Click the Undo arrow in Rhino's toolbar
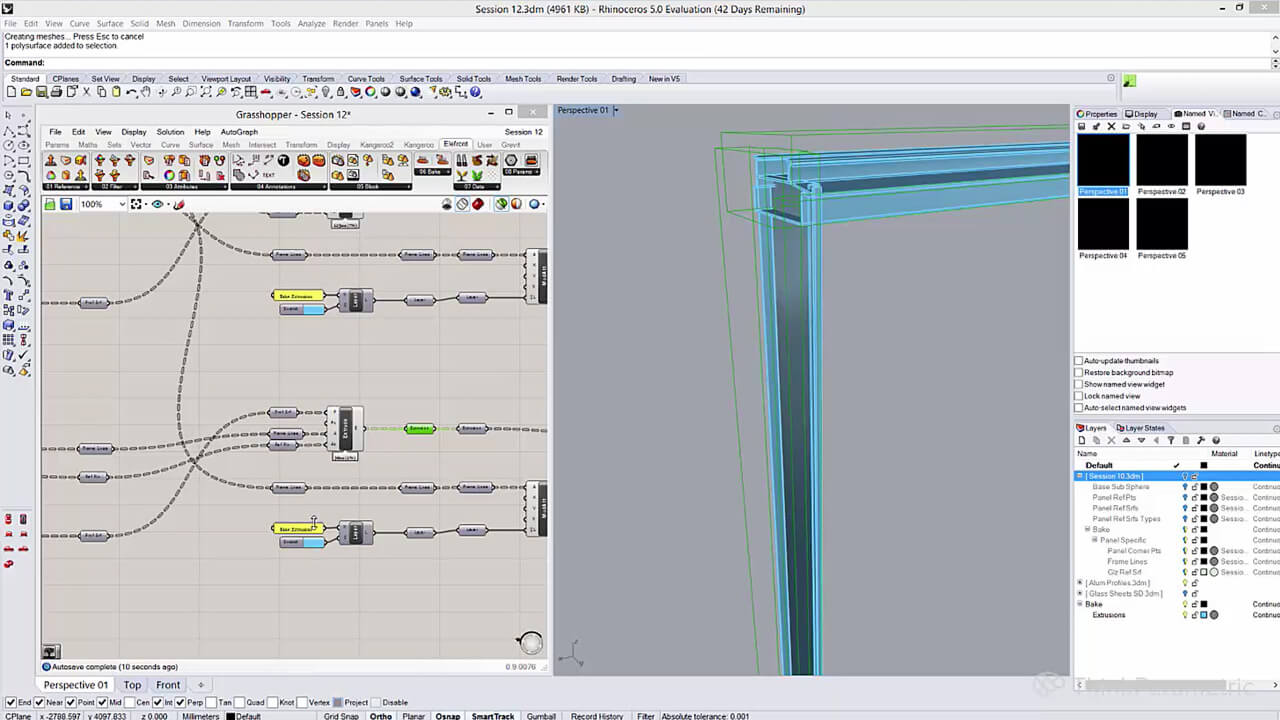The height and width of the screenshot is (720, 1280). pos(131,92)
